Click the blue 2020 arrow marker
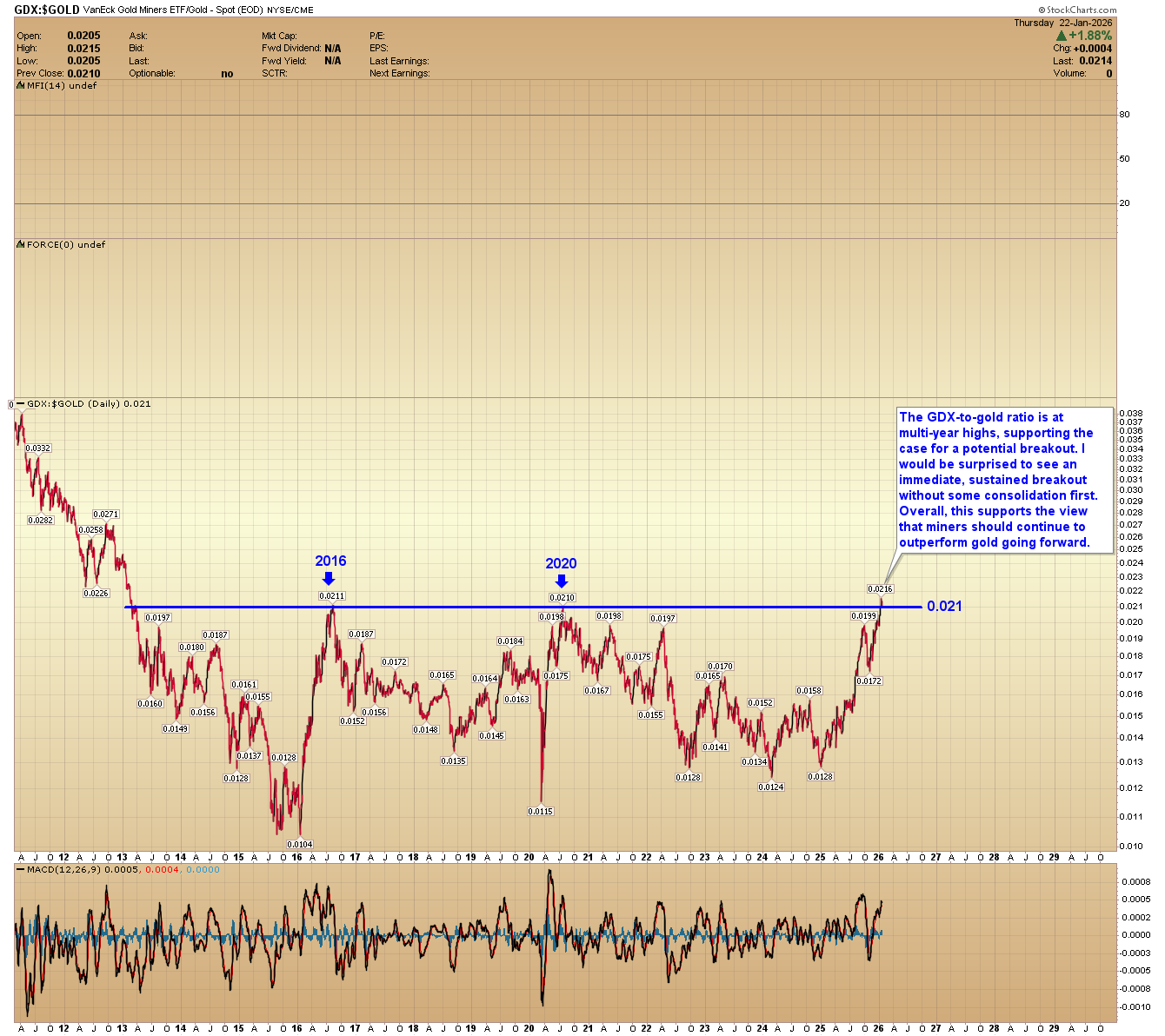Screen dimensions: 1165x1036 coord(561,581)
